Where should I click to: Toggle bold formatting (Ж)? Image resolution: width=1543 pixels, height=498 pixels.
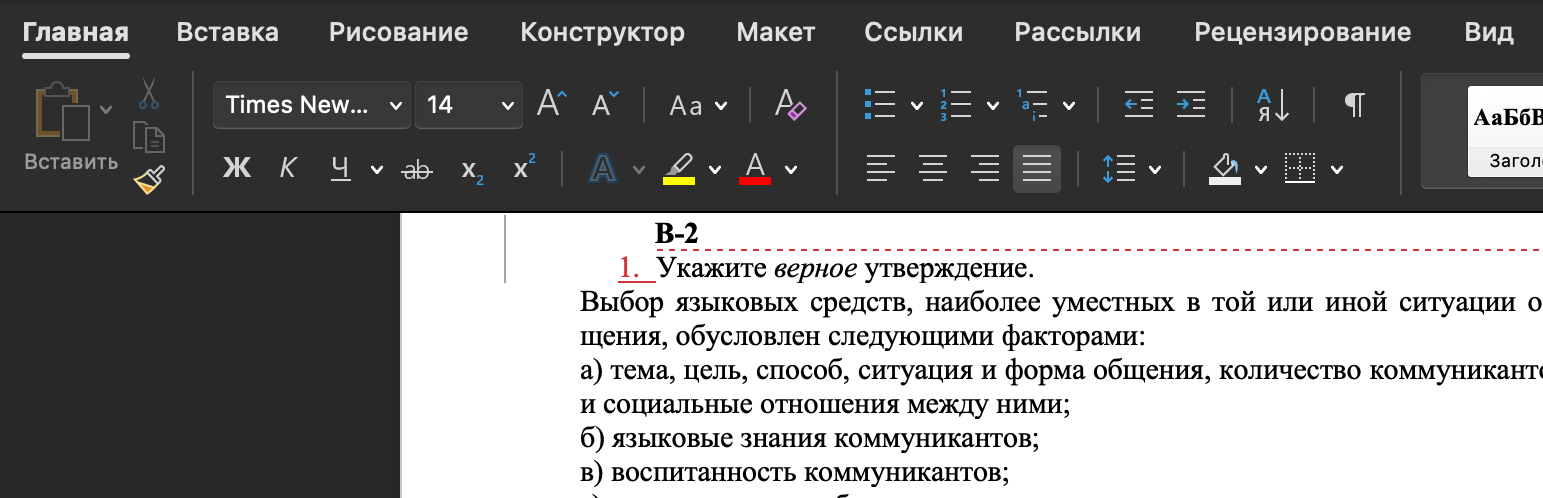[x=237, y=169]
